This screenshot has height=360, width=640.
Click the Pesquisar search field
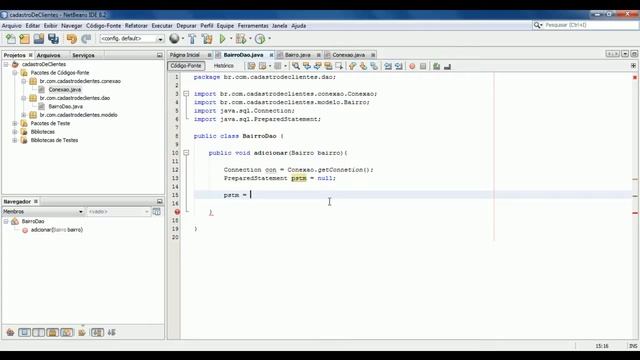tap(591, 25)
